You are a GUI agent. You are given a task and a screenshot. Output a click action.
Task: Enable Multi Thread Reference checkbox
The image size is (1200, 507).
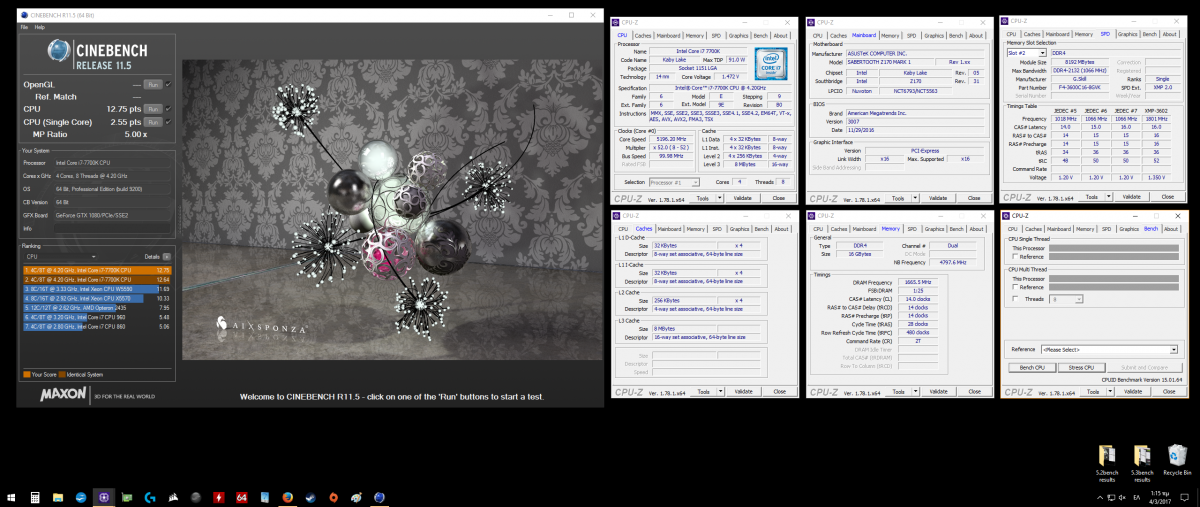pos(1015,287)
